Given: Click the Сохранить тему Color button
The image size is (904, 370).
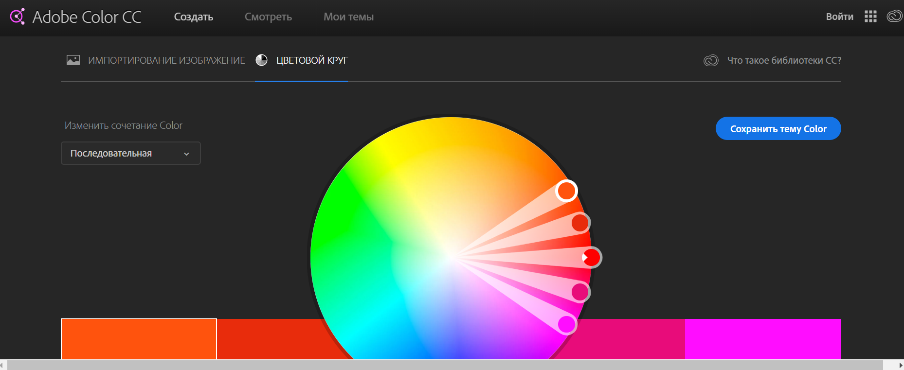Looking at the screenshot, I should pyautogui.click(x=778, y=129).
